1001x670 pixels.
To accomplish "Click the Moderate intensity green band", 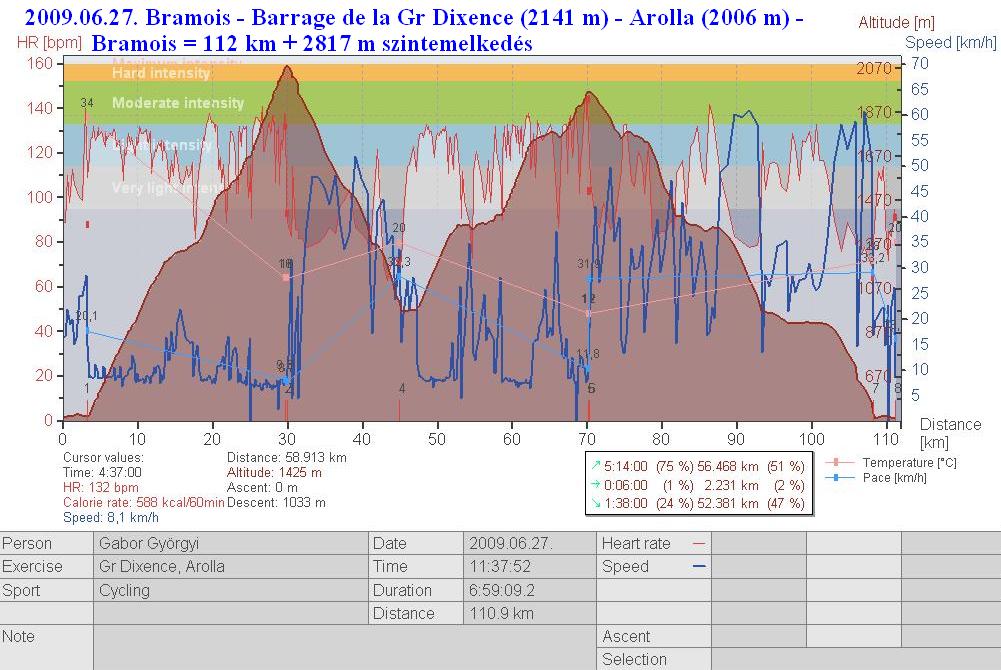I will click(480, 103).
